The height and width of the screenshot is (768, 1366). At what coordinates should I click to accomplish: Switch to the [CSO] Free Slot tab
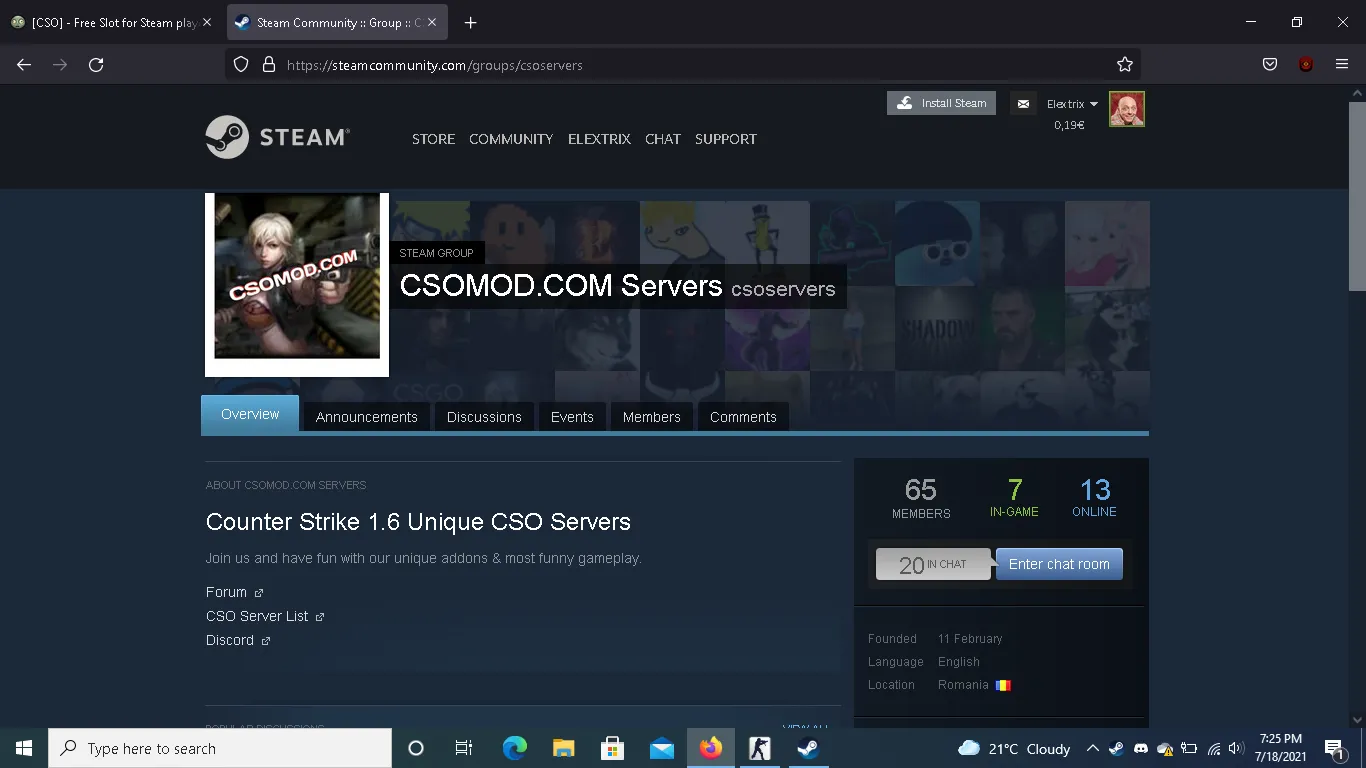112,23
